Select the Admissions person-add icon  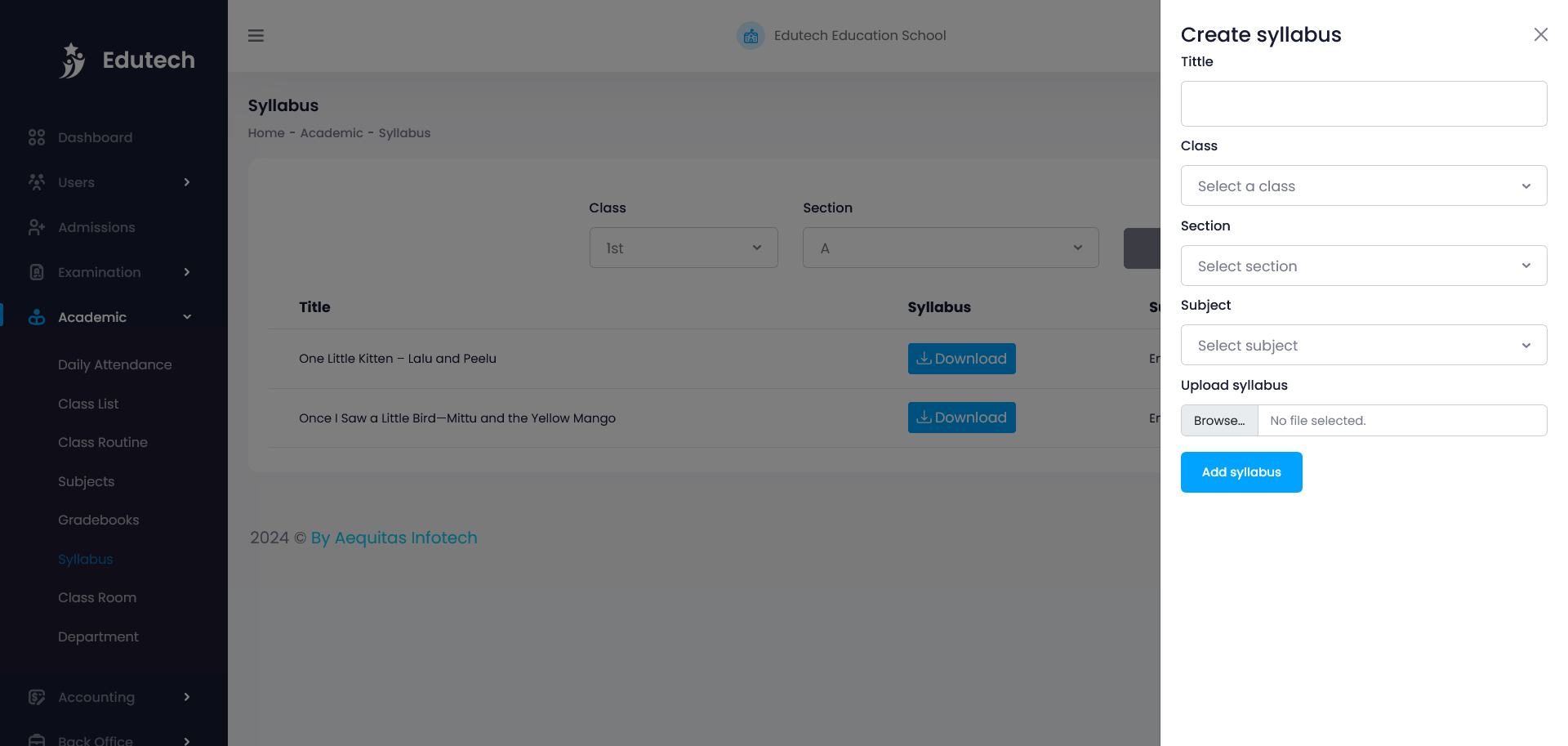coord(37,227)
